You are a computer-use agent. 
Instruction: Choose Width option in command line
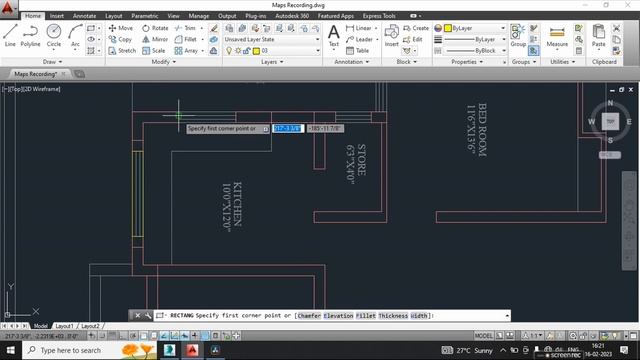(419, 316)
